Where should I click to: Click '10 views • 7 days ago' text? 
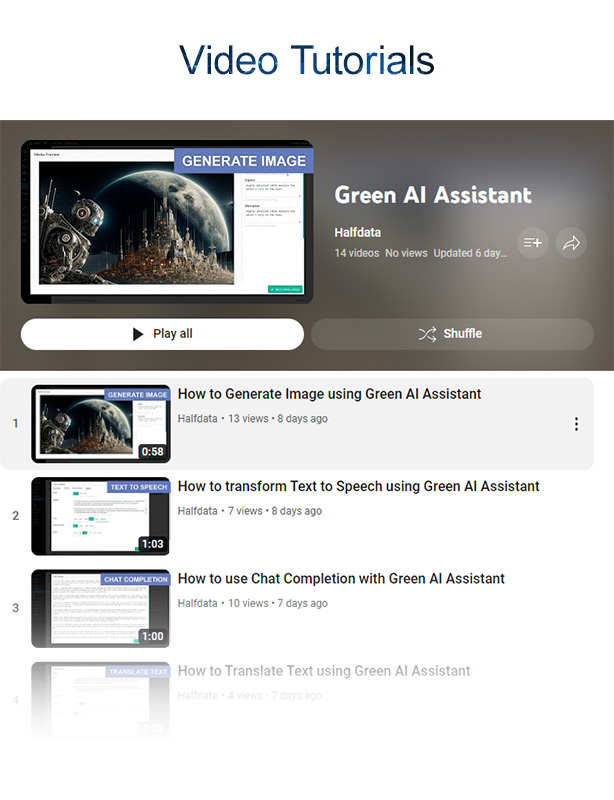278,604
